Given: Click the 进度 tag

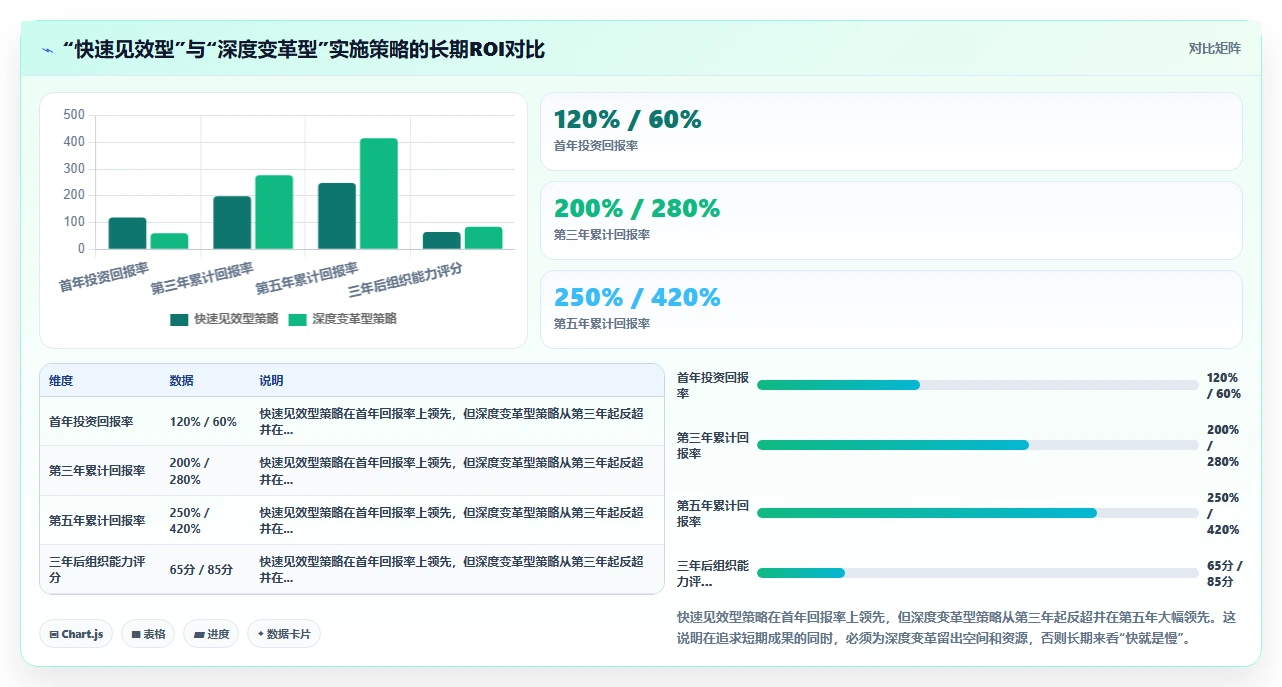Looking at the screenshot, I should pyautogui.click(x=211, y=634).
